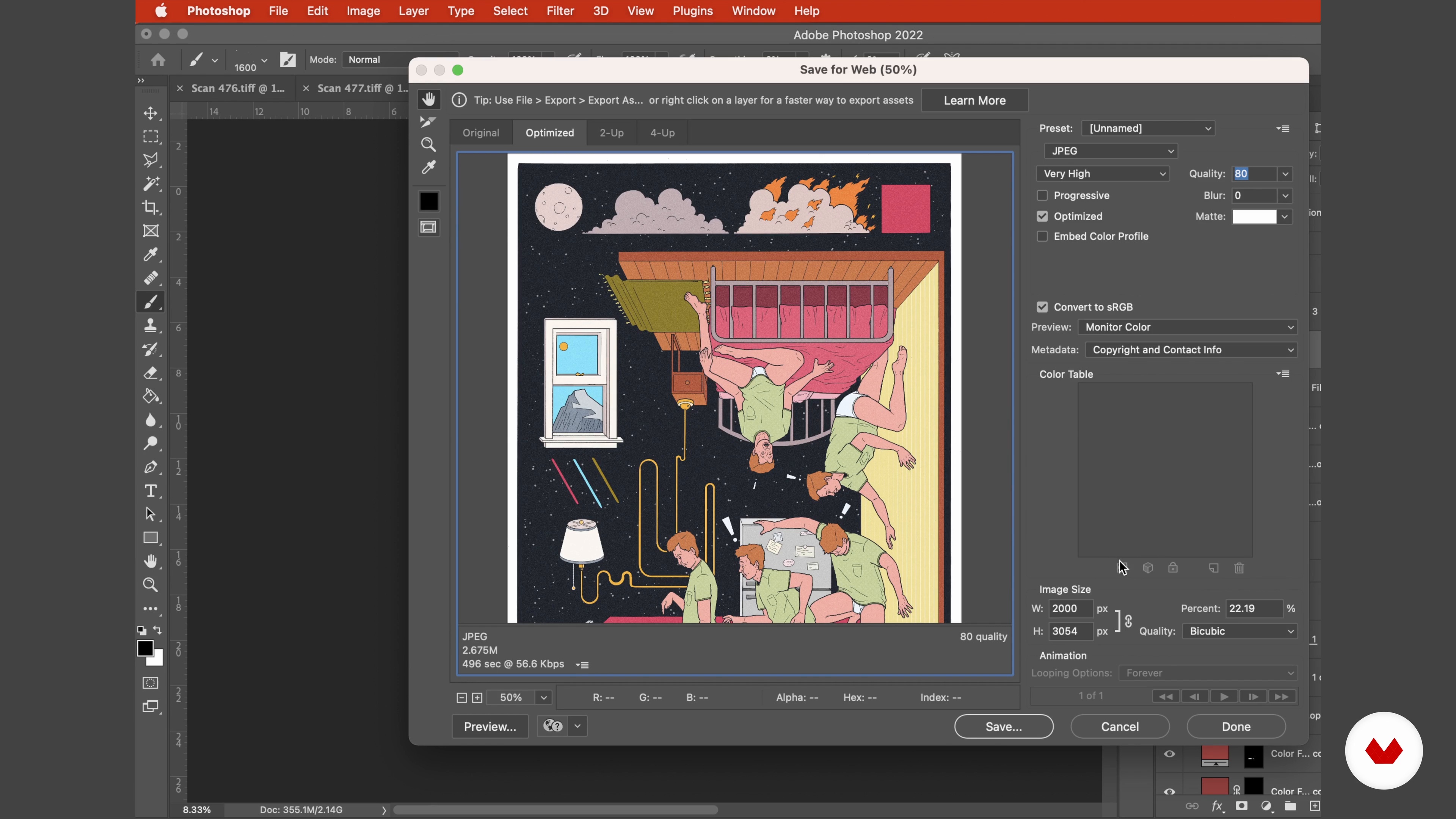The width and height of the screenshot is (1456, 819).
Task: Select the Eraser tool
Action: (x=151, y=373)
